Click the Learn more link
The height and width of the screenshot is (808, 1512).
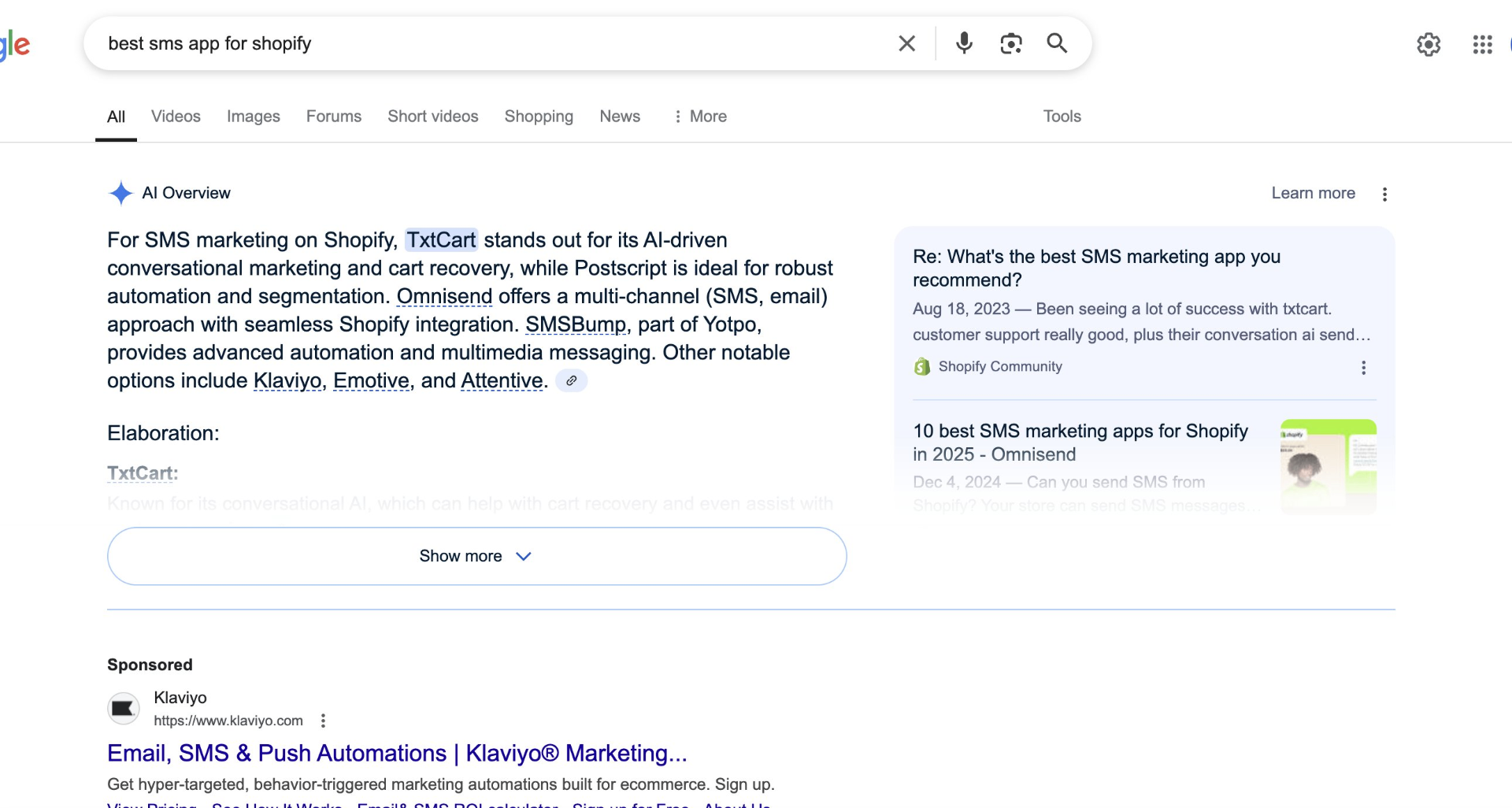pyautogui.click(x=1313, y=193)
